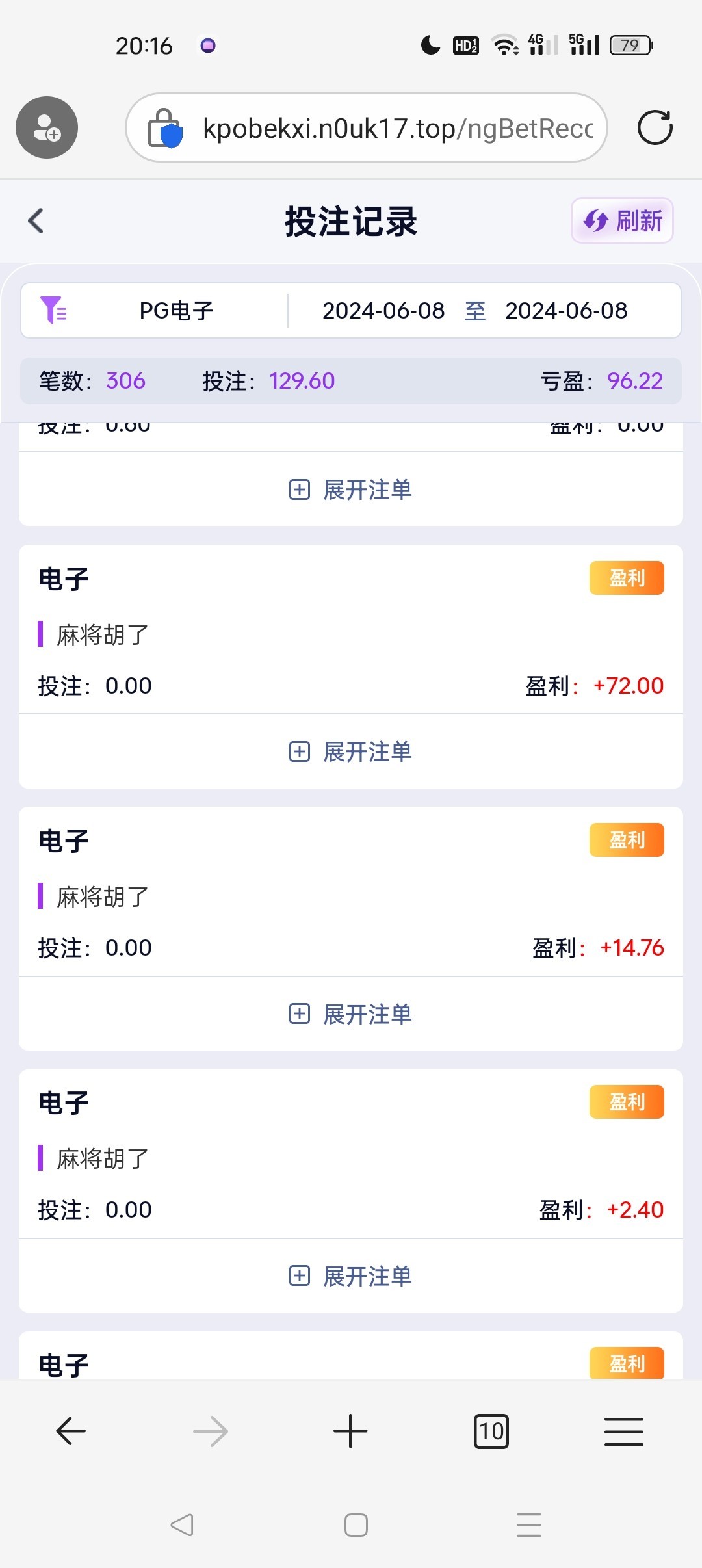Expand bet slip for +2.40 profit record
702x1568 pixels.
(x=351, y=1276)
